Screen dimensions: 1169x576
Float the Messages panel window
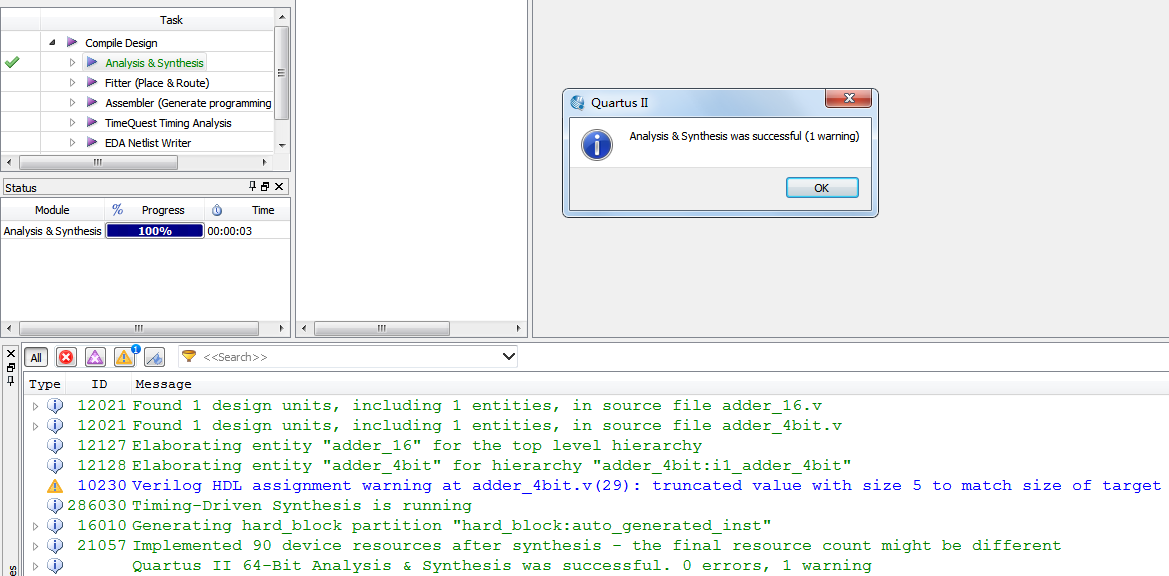coord(10,367)
